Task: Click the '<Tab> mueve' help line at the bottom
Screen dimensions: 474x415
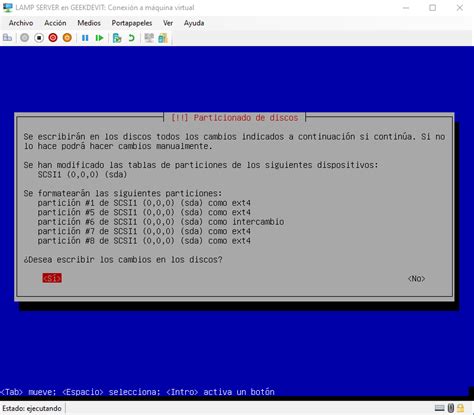Action: coord(137,392)
